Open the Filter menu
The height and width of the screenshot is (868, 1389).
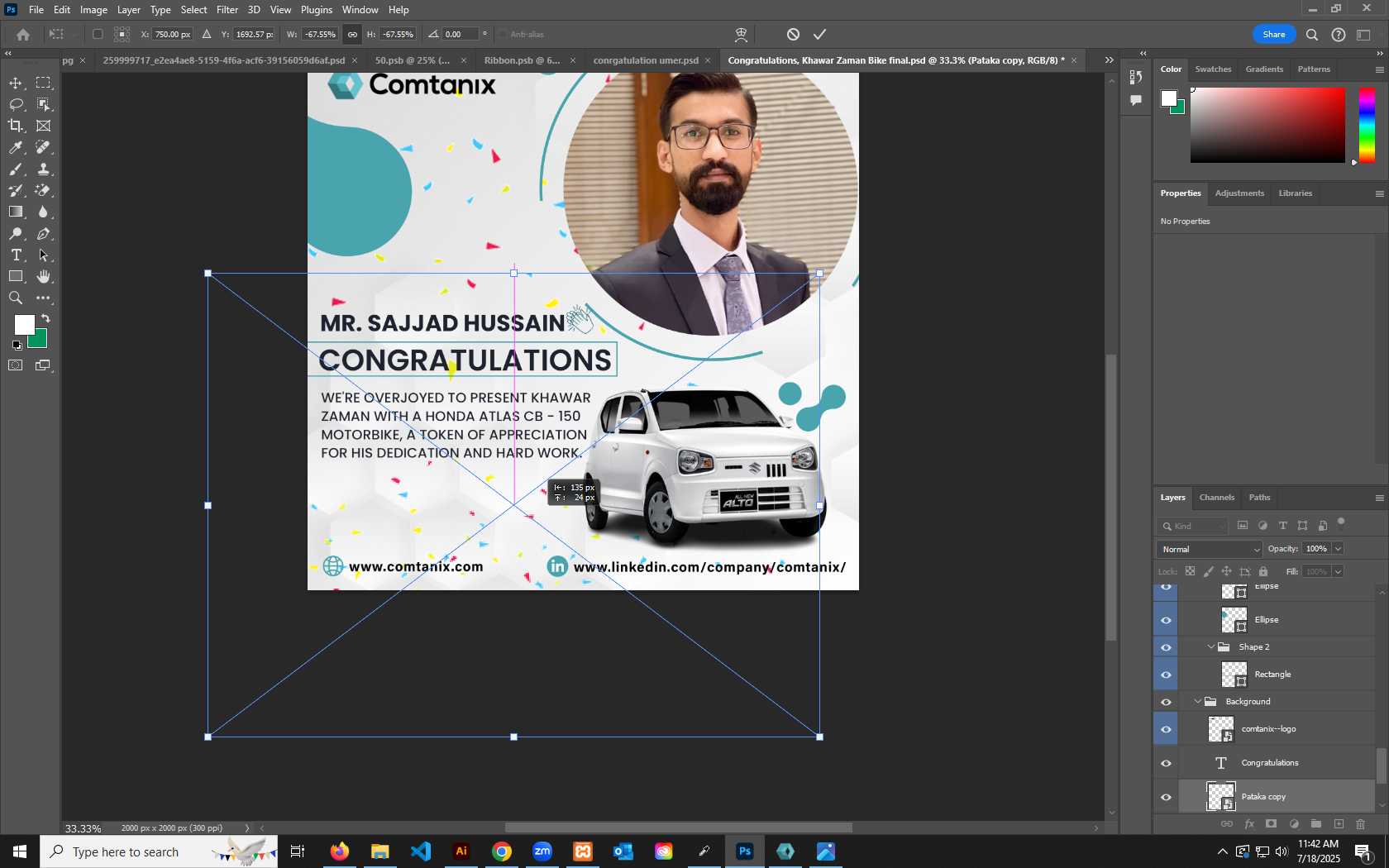tap(227, 10)
